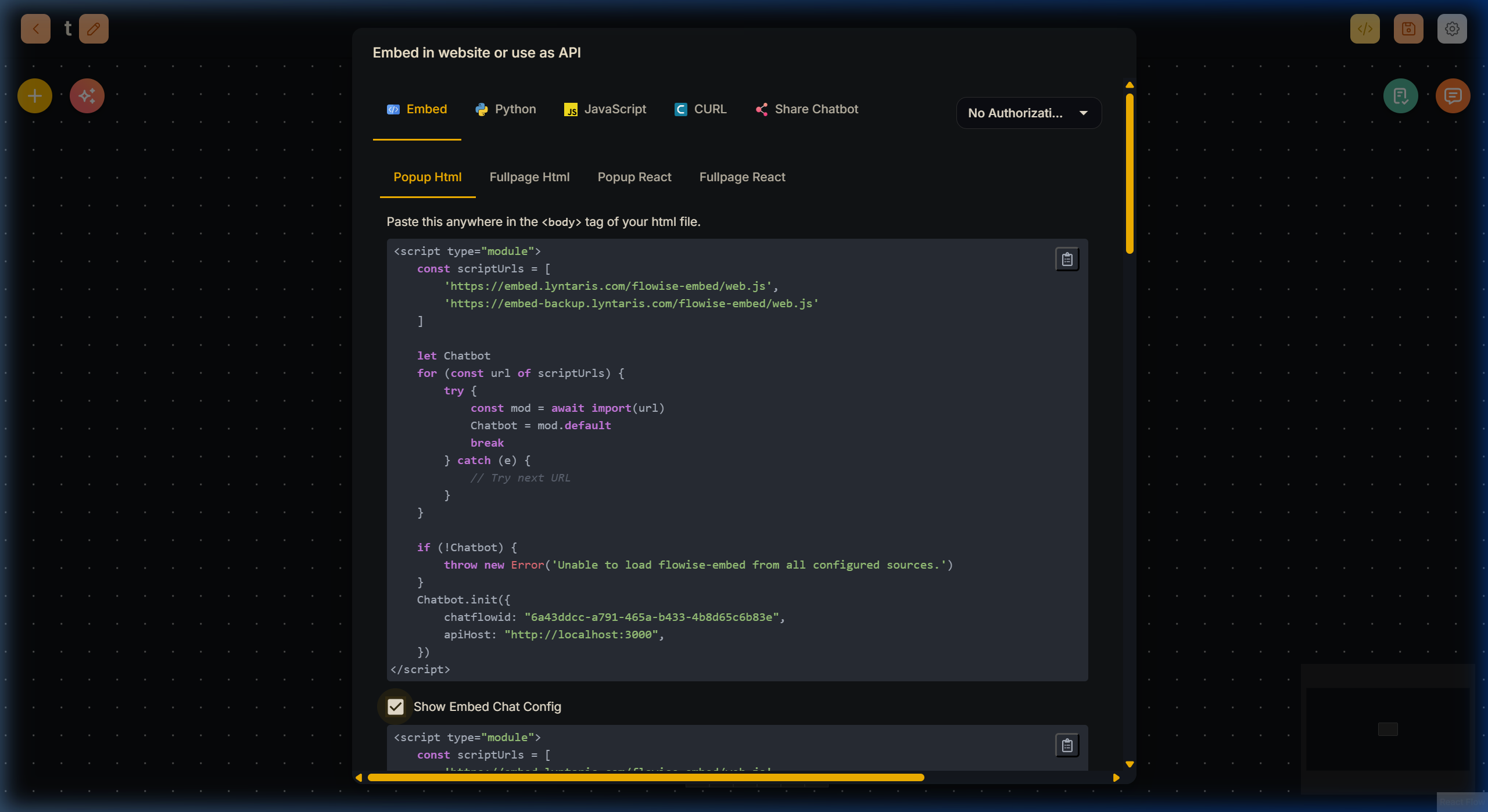The height and width of the screenshot is (812, 1488).
Task: Select the Popup React sub-tab
Action: [x=634, y=177]
